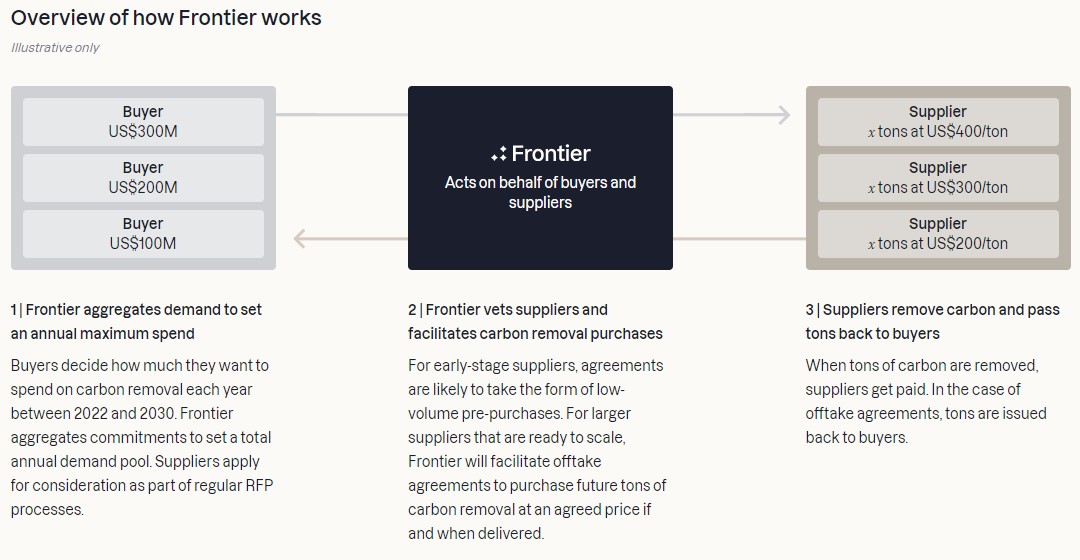The width and height of the screenshot is (1080, 560).
Task: Click the Frontier sparkle logo icon
Action: point(499,154)
